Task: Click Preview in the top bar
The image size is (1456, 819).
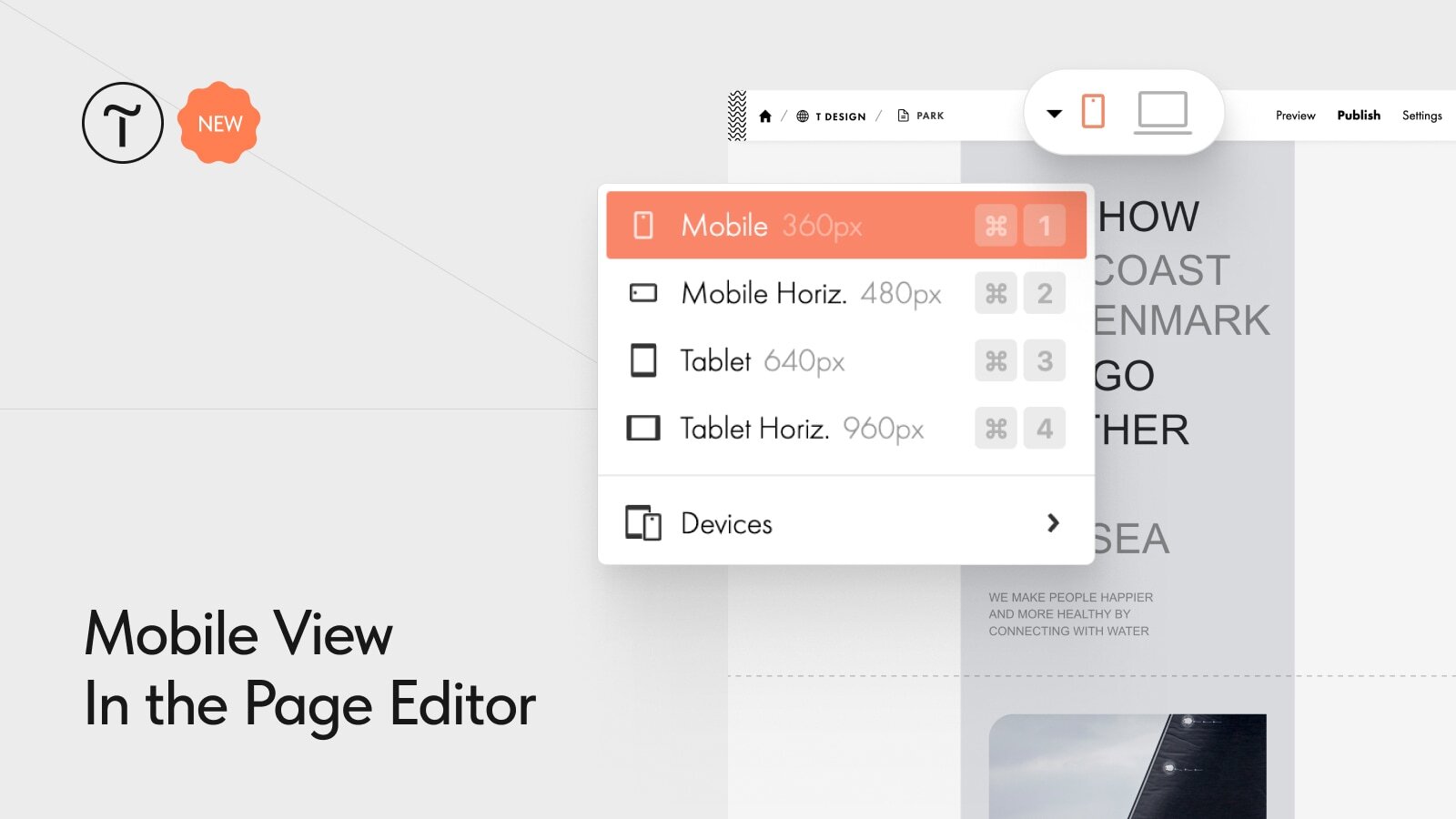Action: 1295,116
